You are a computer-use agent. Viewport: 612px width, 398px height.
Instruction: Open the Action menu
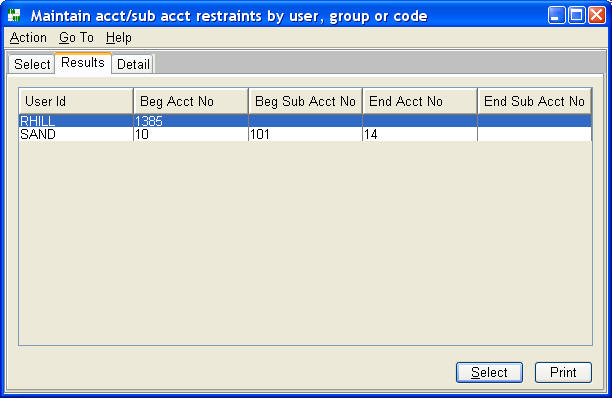[x=28, y=38]
